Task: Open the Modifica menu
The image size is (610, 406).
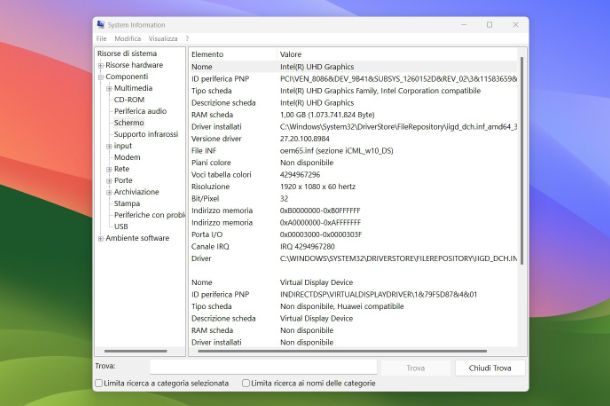Action: 128,38
